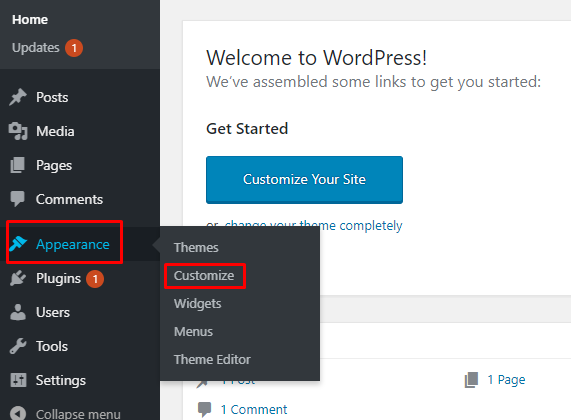Image resolution: width=571 pixels, height=420 pixels.
Task: Click the Comments speech bubble icon
Action: 17,199
